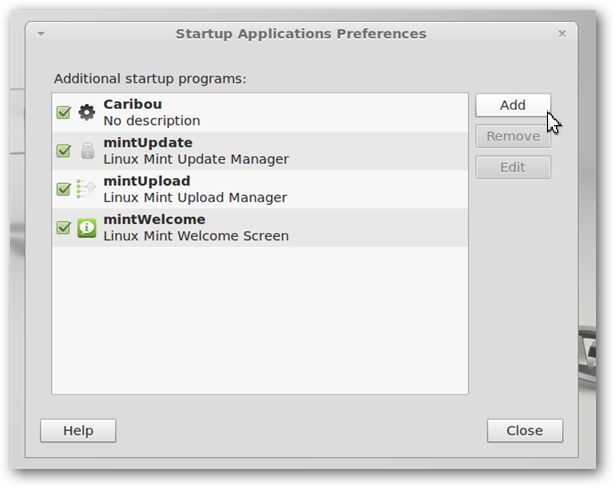Uncheck the Caribou startup checkbox
The height and width of the screenshot is (487, 614).
[63, 112]
